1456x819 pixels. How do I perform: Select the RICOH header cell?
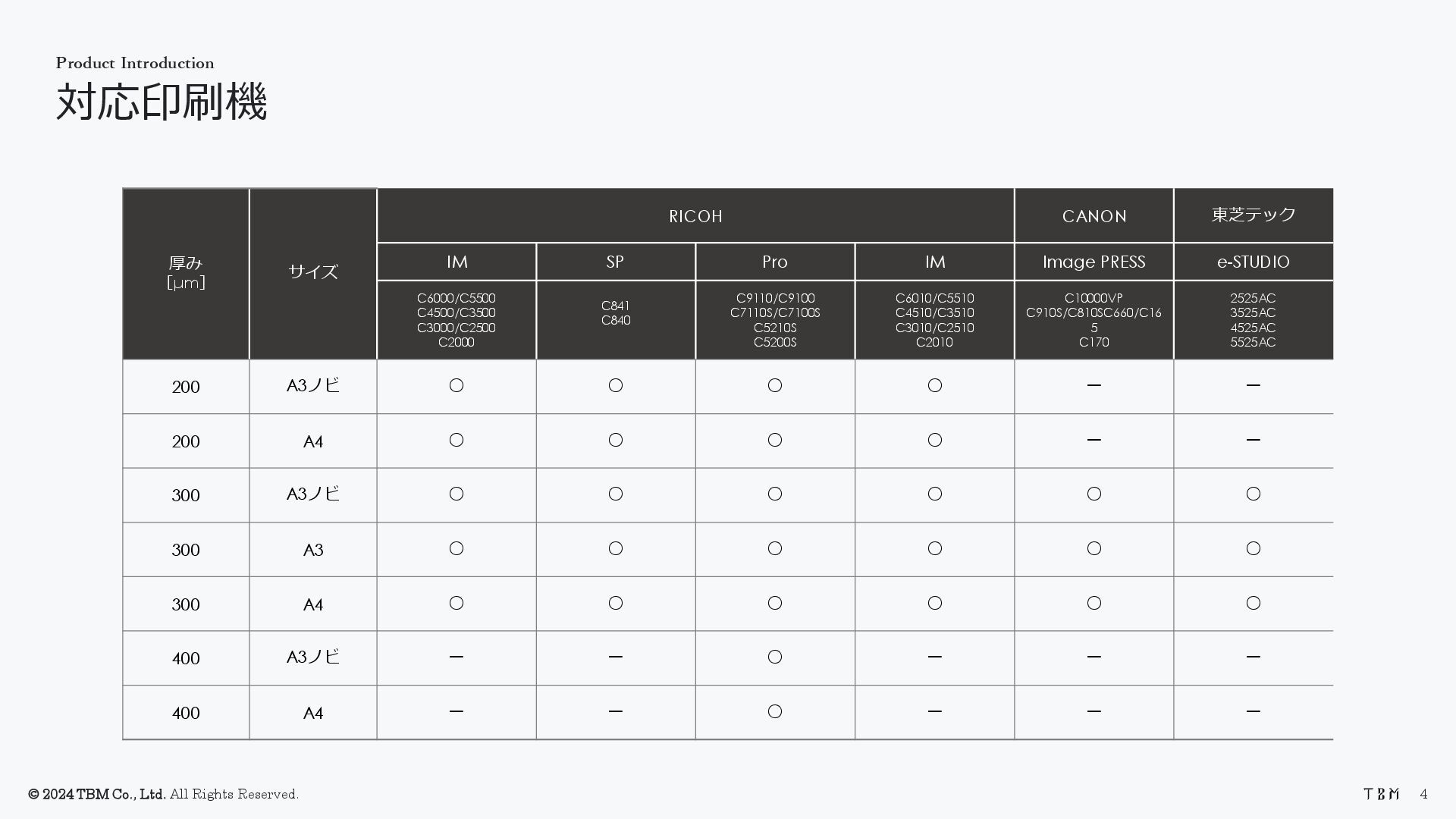pyautogui.click(x=695, y=216)
